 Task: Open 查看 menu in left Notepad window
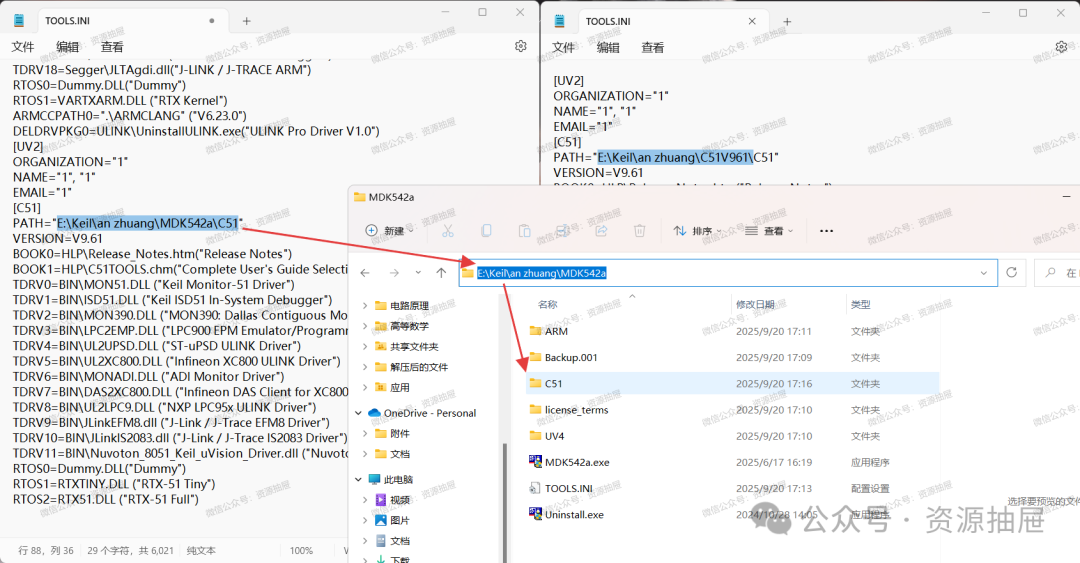tap(112, 47)
